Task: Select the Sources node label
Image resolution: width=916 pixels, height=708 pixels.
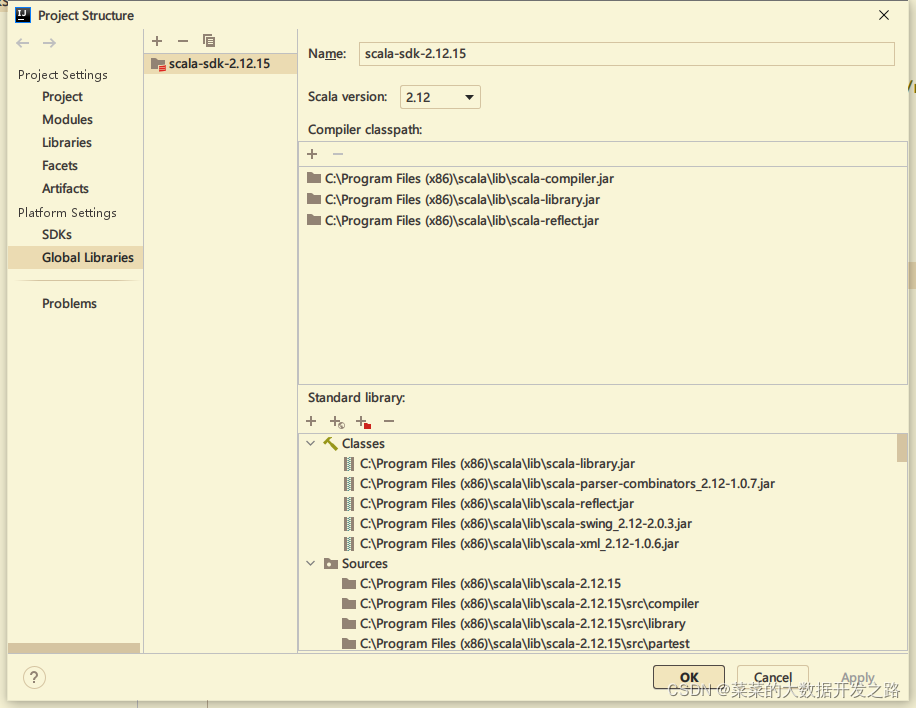Action: click(x=365, y=563)
